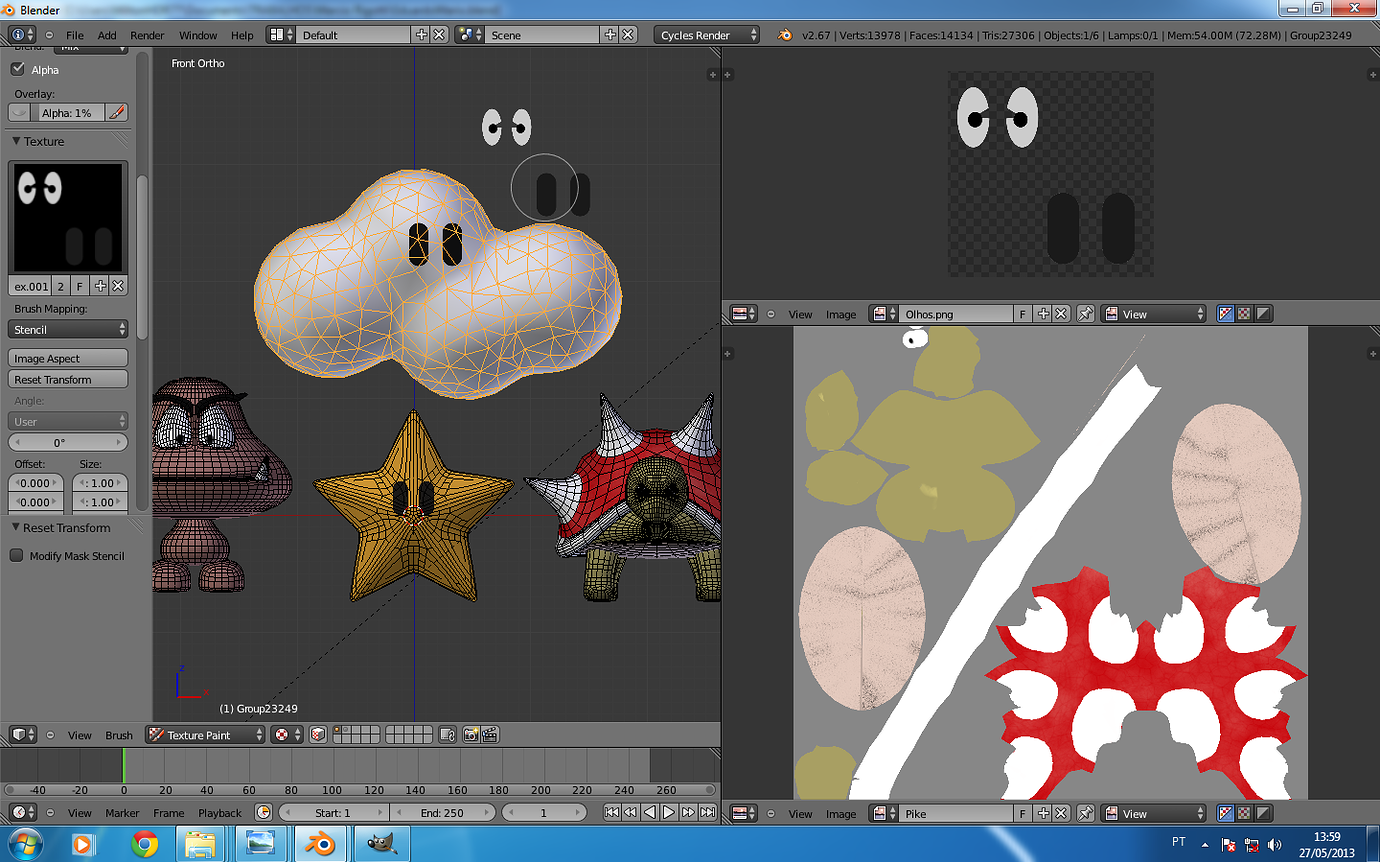Click the face selection masking cube icon
The height and width of the screenshot is (862, 1380).
[317, 735]
